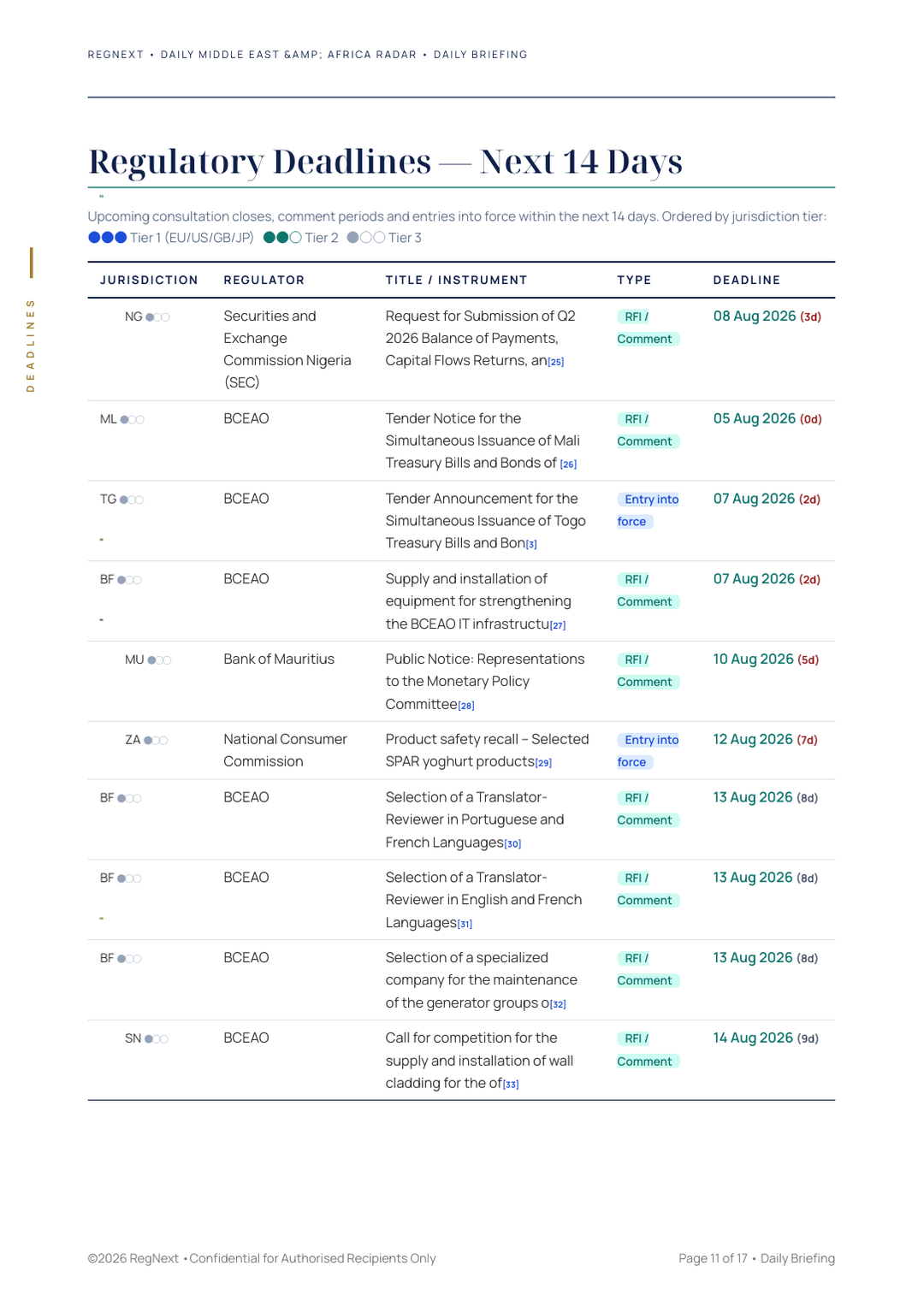Open footnote reference [25]
Screen dimensions: 924x1307
coord(556,362)
